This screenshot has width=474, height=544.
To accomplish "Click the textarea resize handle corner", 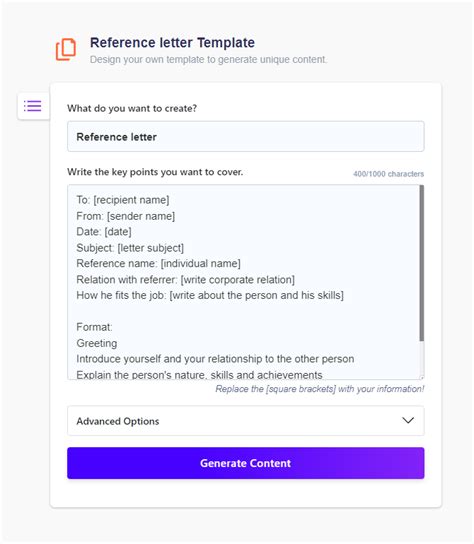I will pos(421,377).
